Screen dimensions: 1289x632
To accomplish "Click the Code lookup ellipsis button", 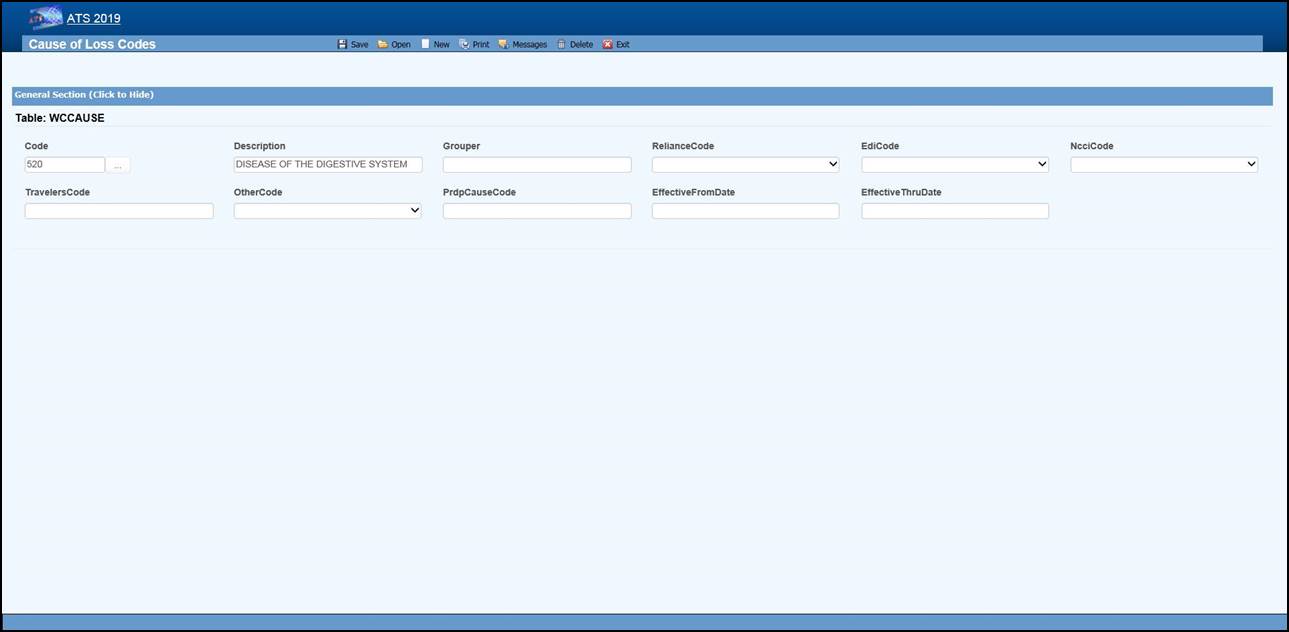I will point(118,165).
